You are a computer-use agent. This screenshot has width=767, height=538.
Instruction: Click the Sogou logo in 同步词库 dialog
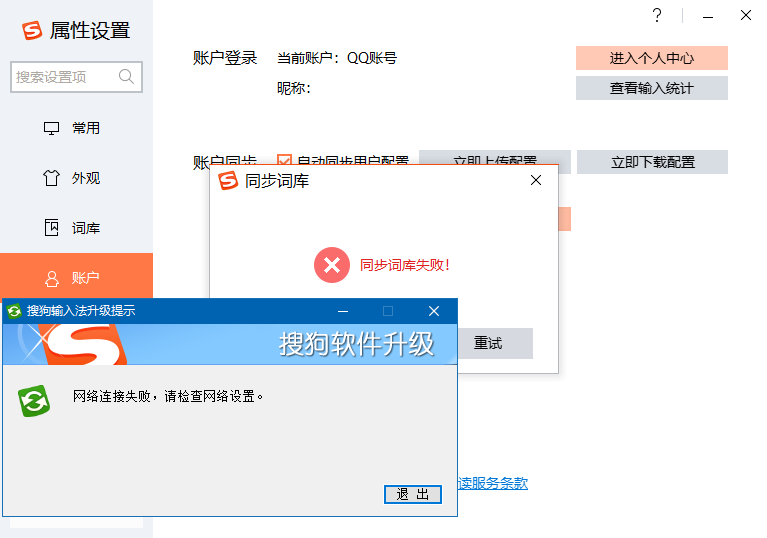click(x=228, y=181)
